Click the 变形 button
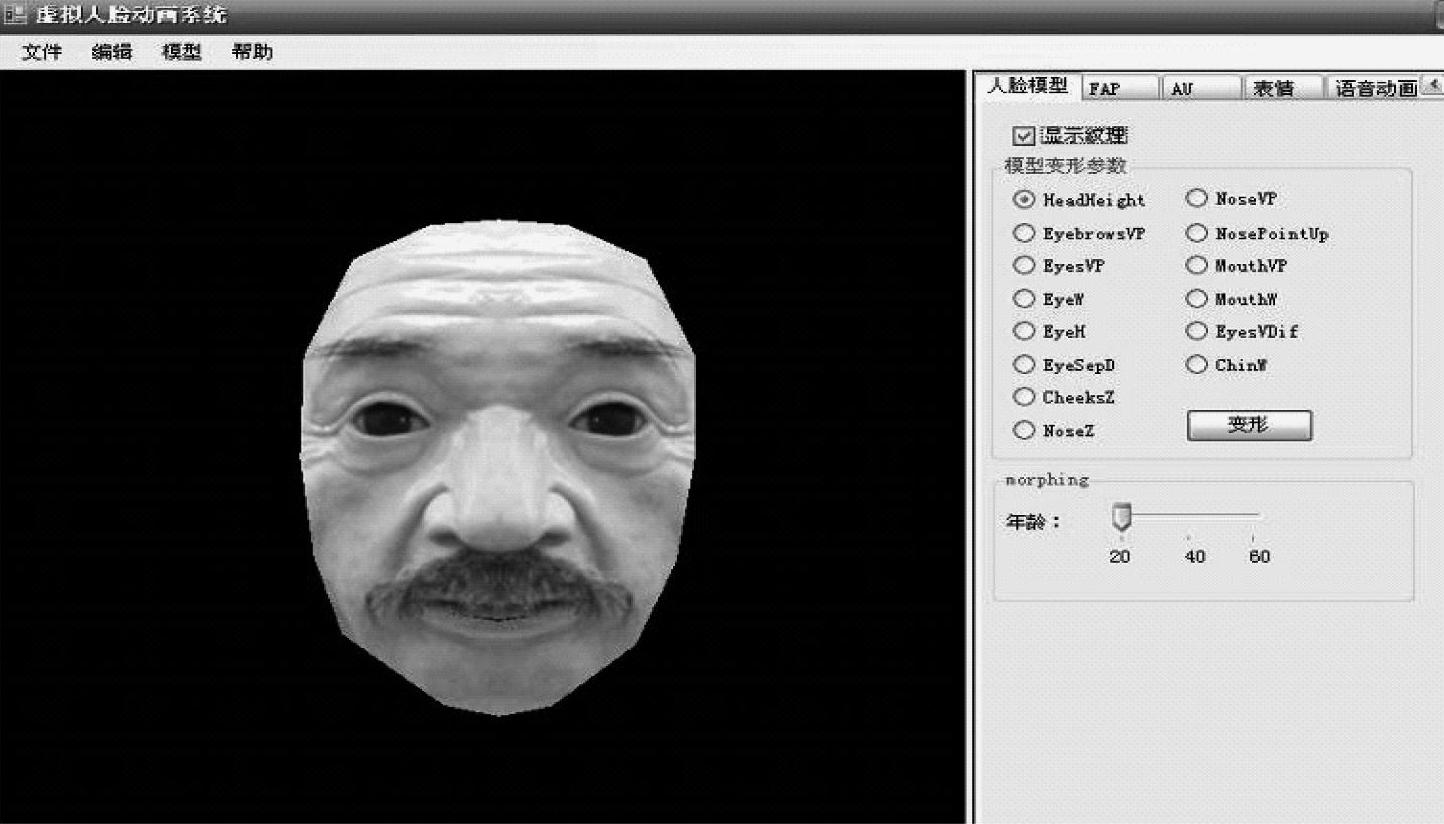1444x824 pixels. (x=1249, y=425)
